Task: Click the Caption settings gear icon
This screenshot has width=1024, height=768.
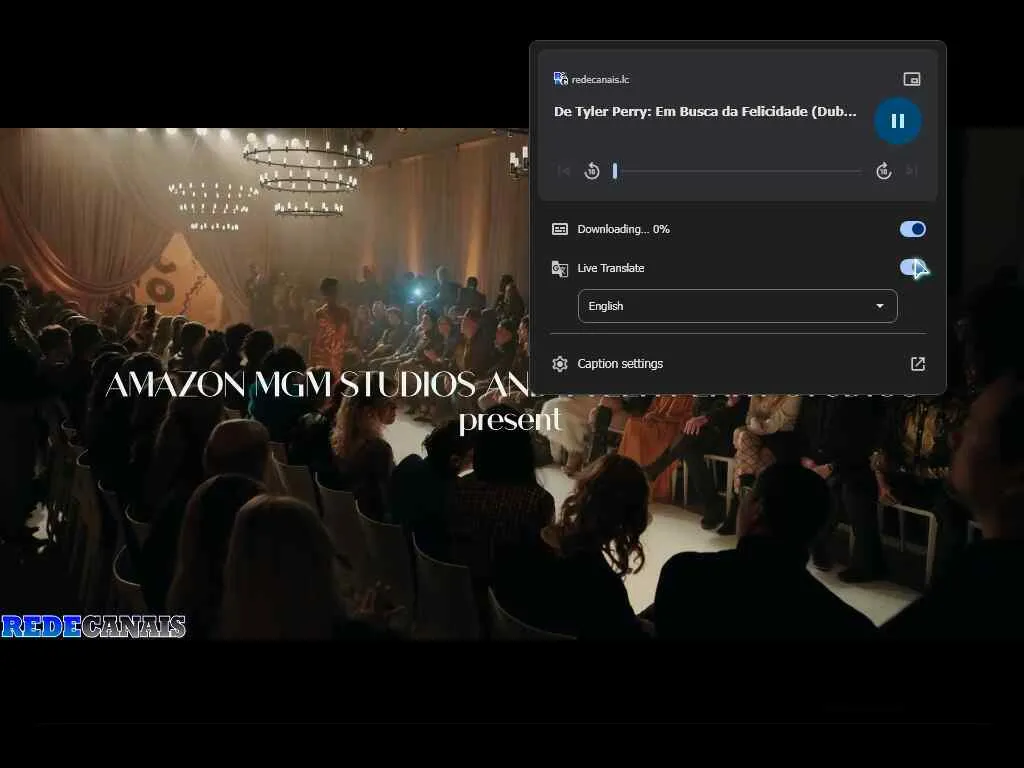Action: (560, 364)
